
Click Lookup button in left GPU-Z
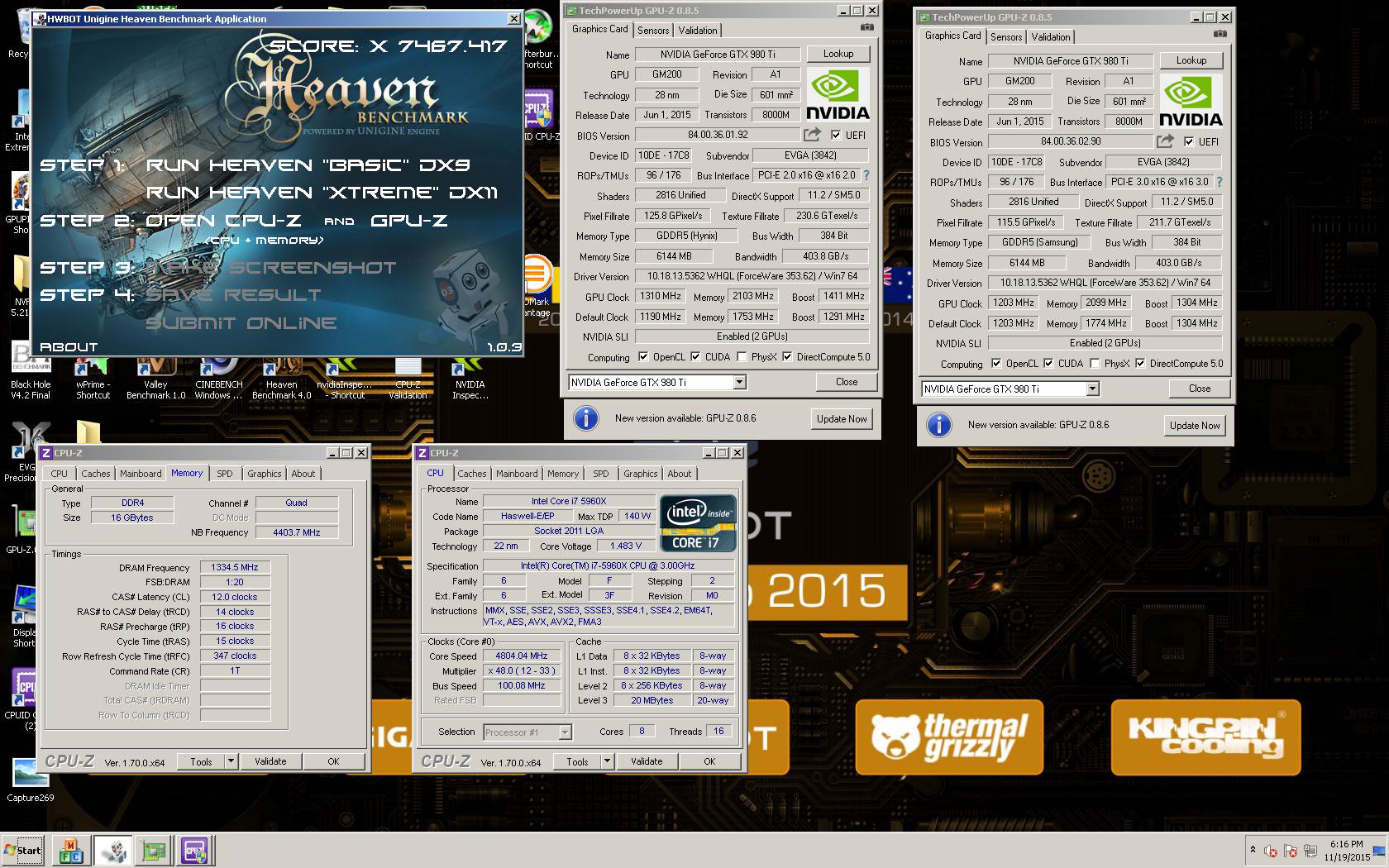(x=838, y=54)
